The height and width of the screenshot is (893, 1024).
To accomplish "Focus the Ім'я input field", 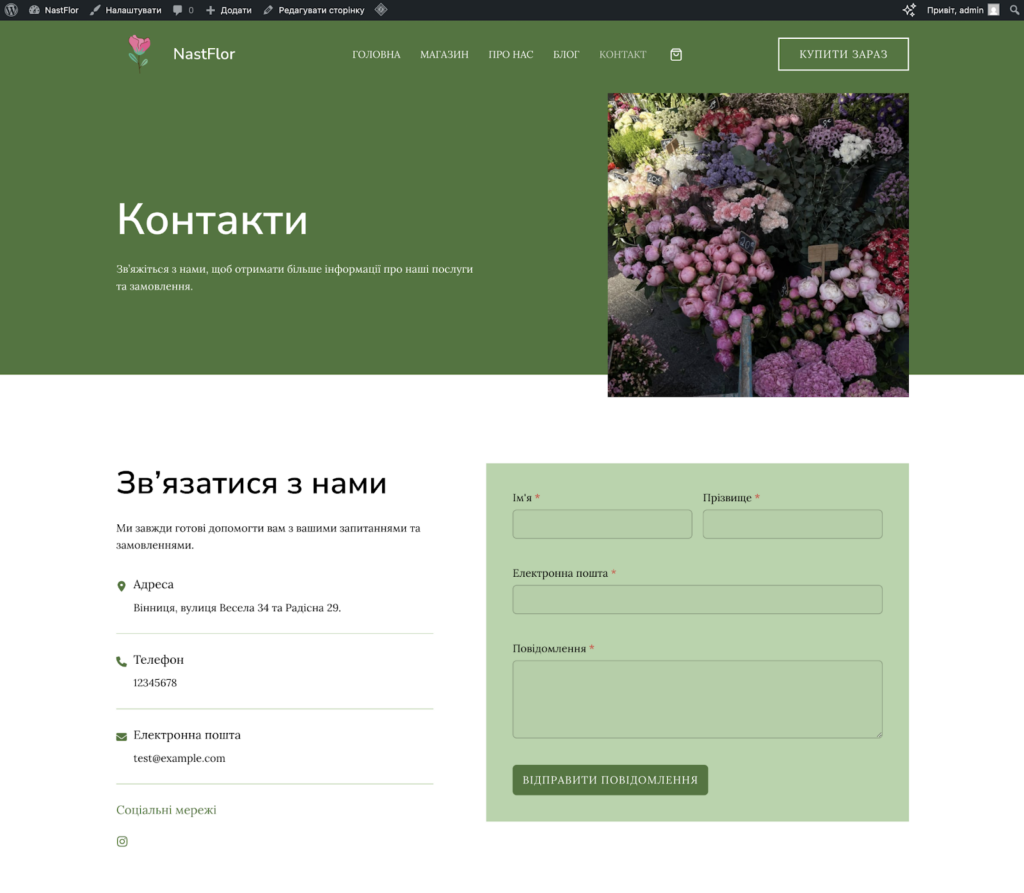I will [602, 525].
